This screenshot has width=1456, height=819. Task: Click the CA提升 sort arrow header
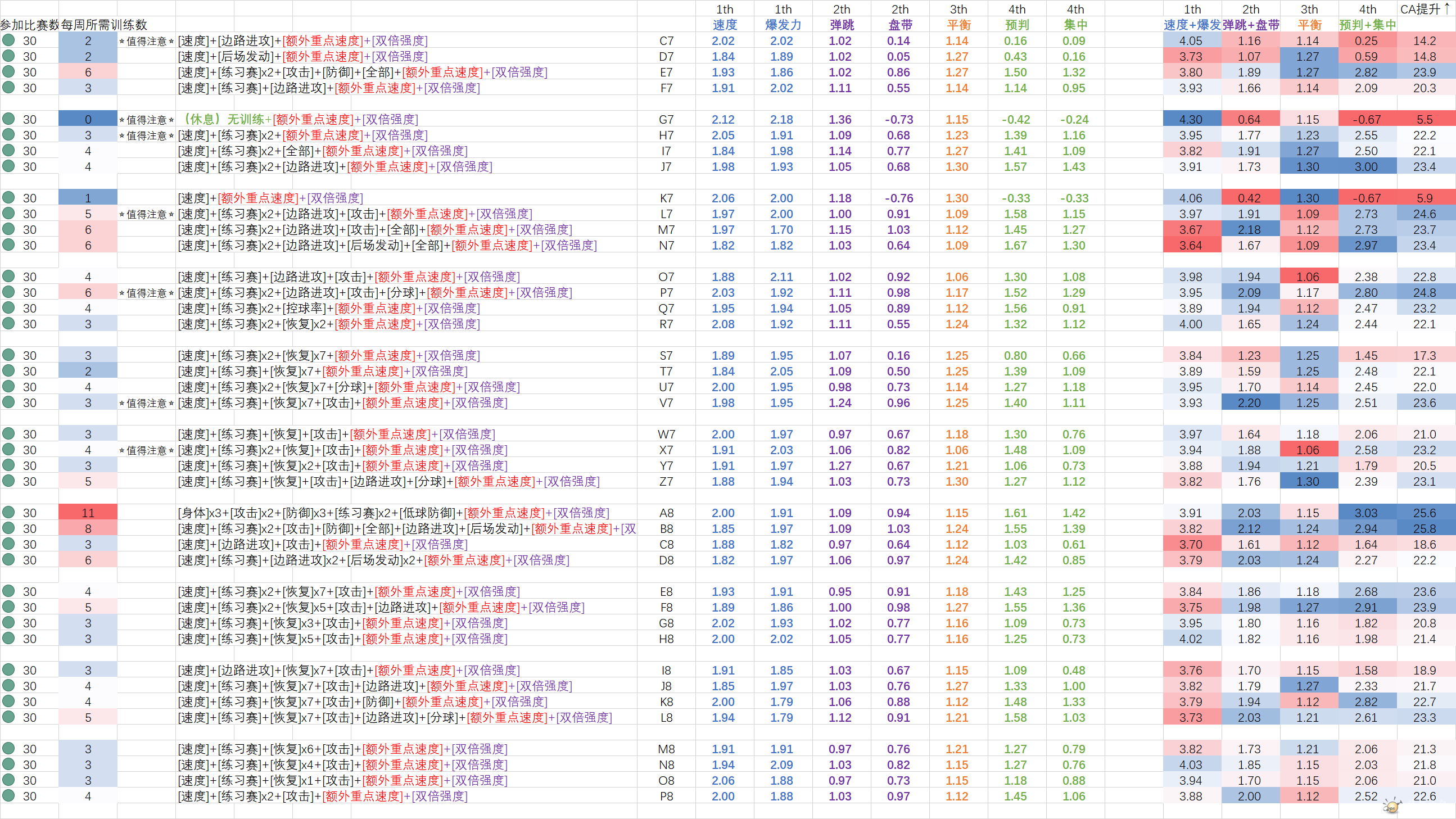(x=1426, y=9)
